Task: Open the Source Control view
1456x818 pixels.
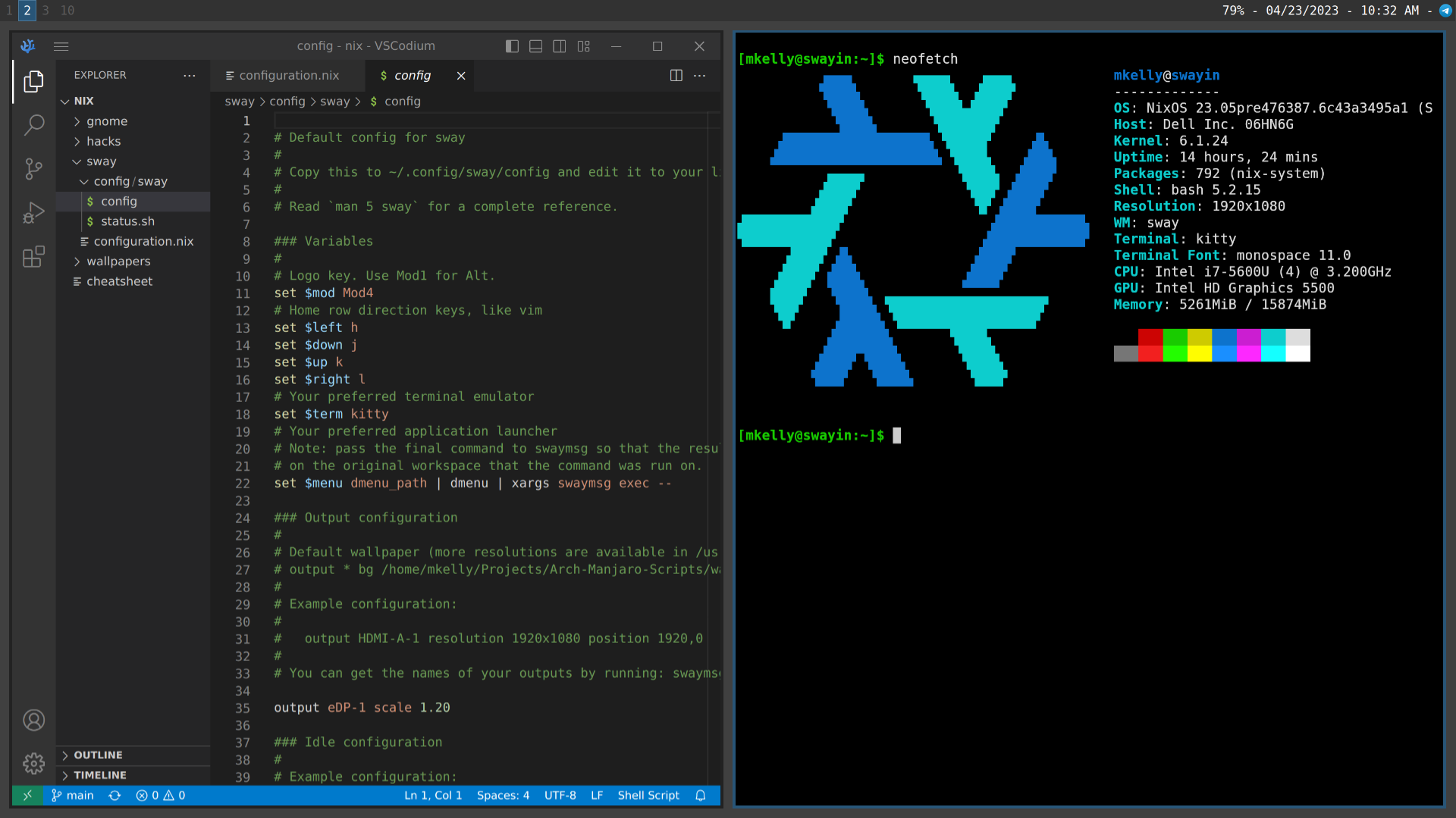Action: tap(33, 168)
